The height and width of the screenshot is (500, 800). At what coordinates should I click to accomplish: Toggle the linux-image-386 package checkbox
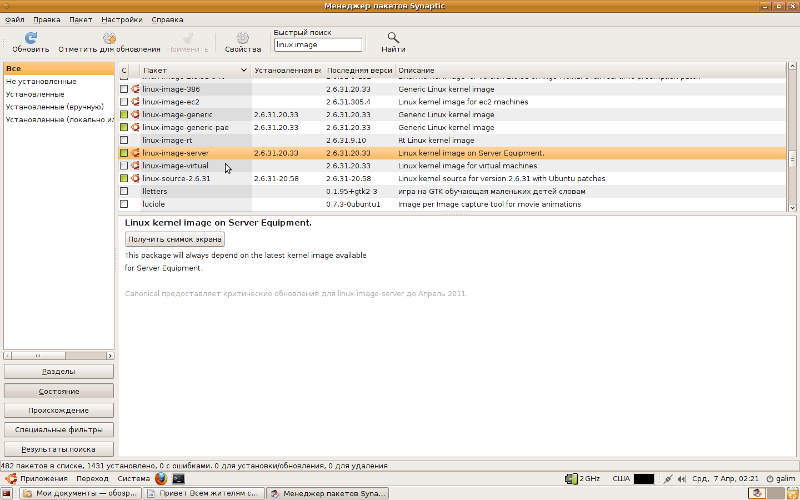click(123, 89)
